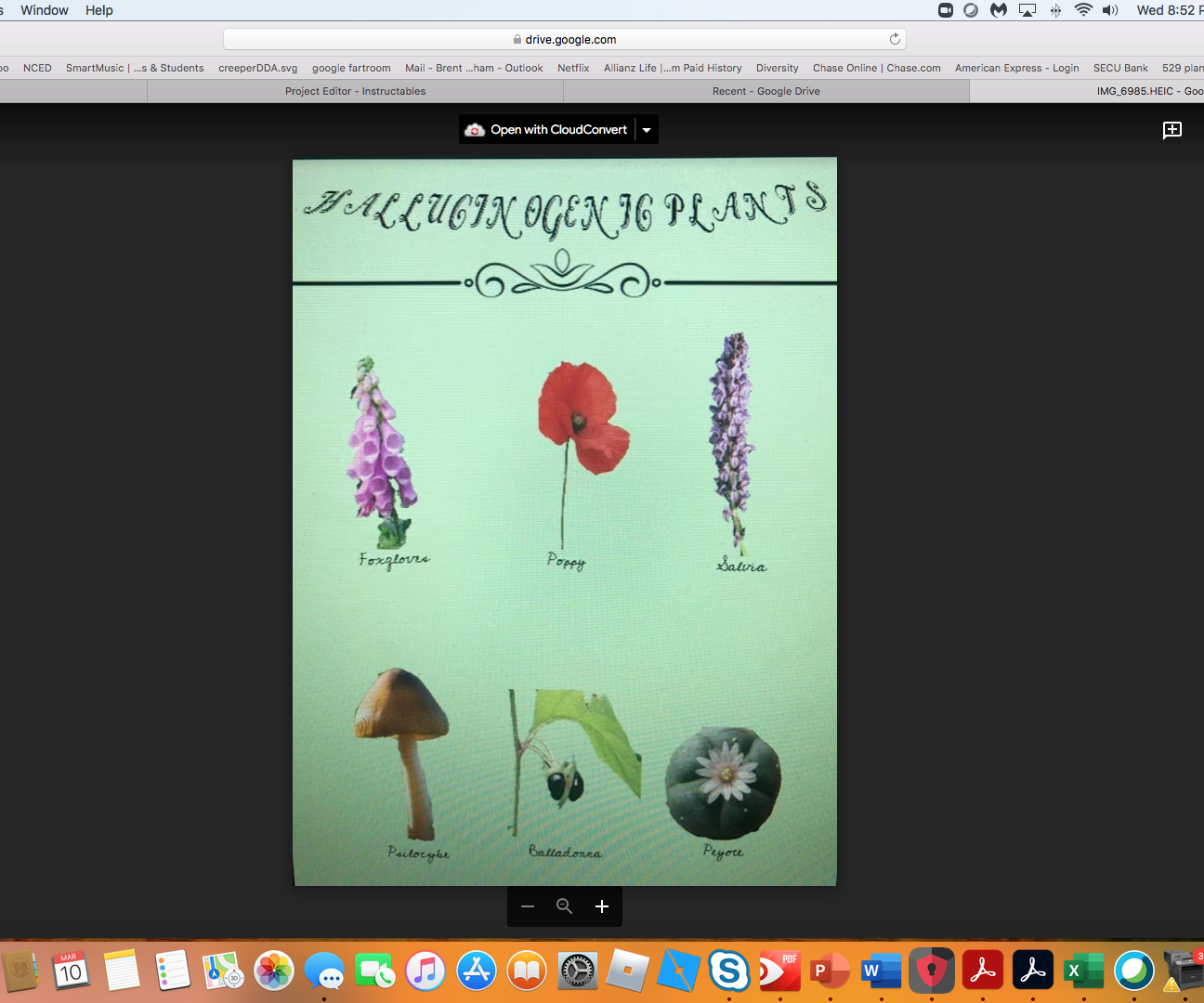
Task: Open the Window menu
Action: pos(44,10)
